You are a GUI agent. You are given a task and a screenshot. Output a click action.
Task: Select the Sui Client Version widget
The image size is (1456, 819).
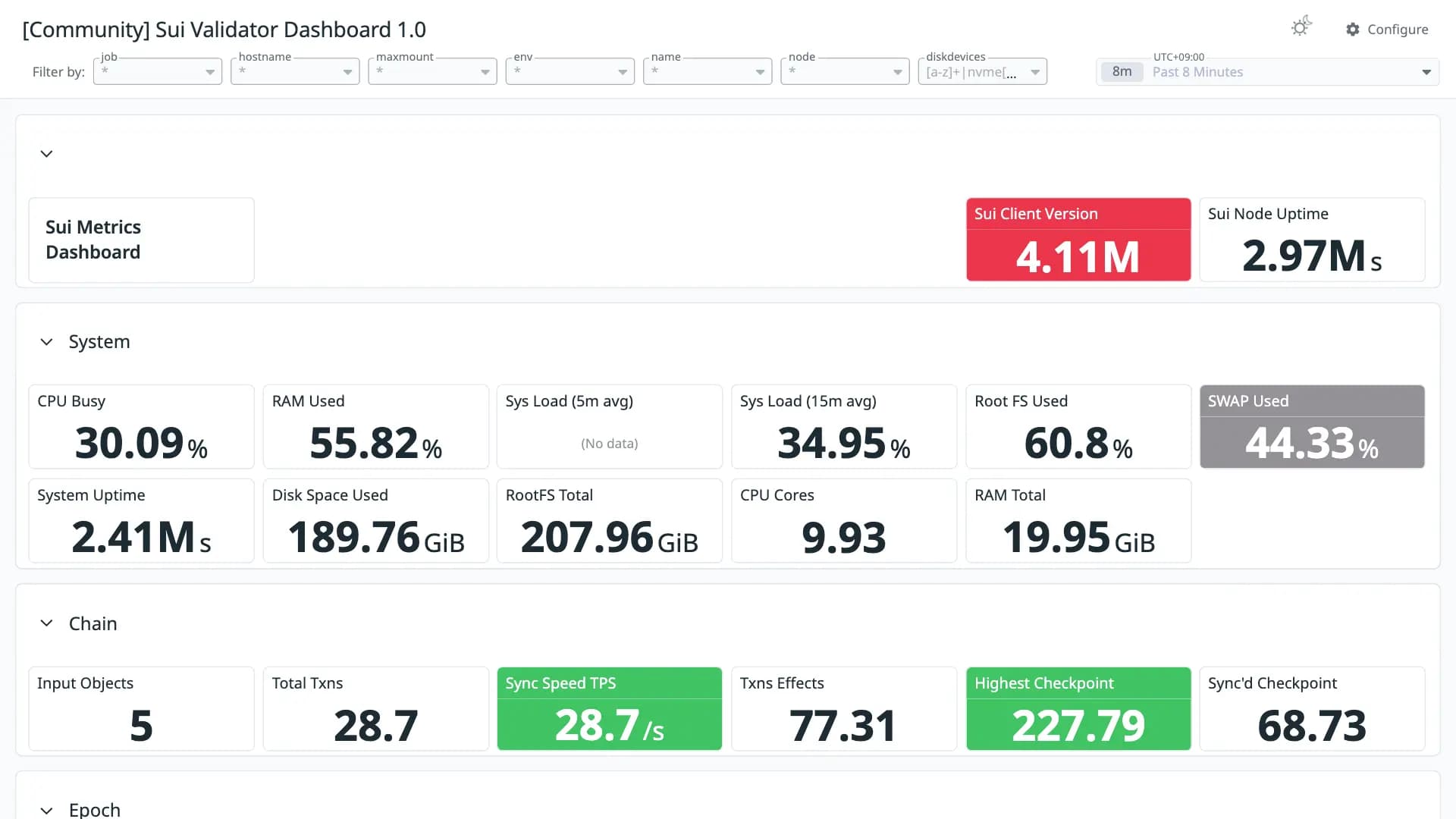1078,240
